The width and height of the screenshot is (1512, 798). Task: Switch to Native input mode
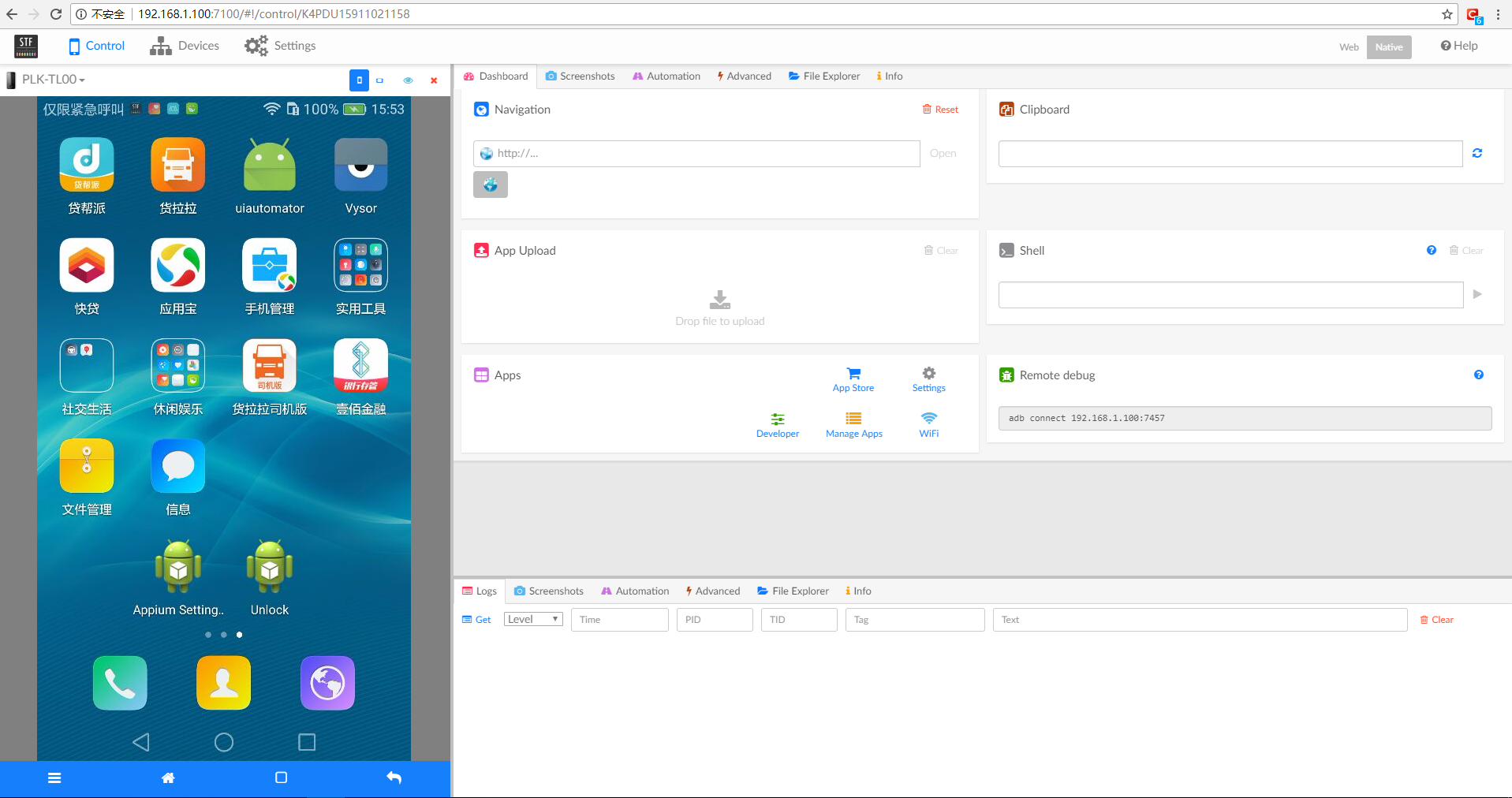[1389, 47]
